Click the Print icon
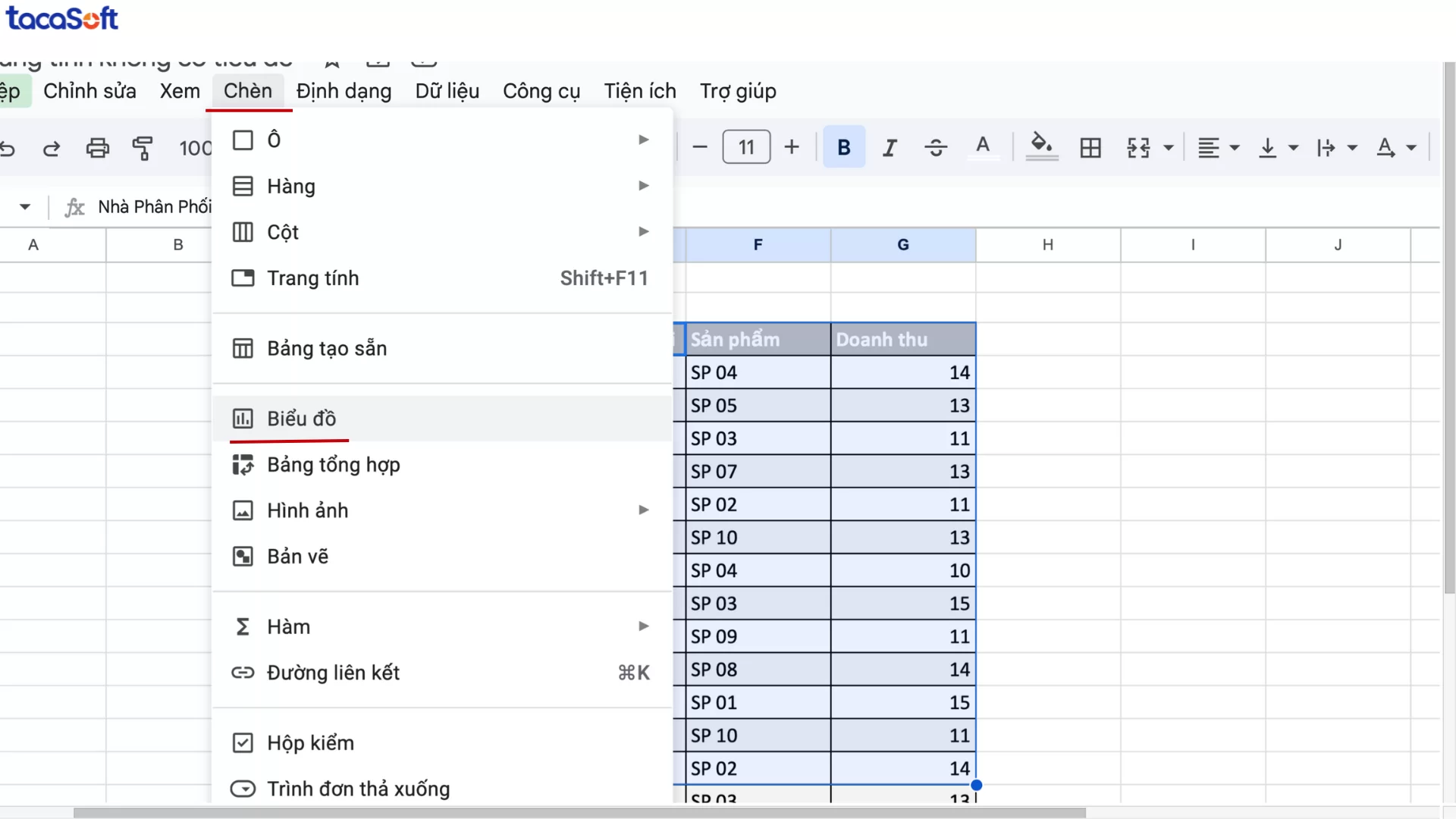The image size is (1456, 819). (x=97, y=148)
